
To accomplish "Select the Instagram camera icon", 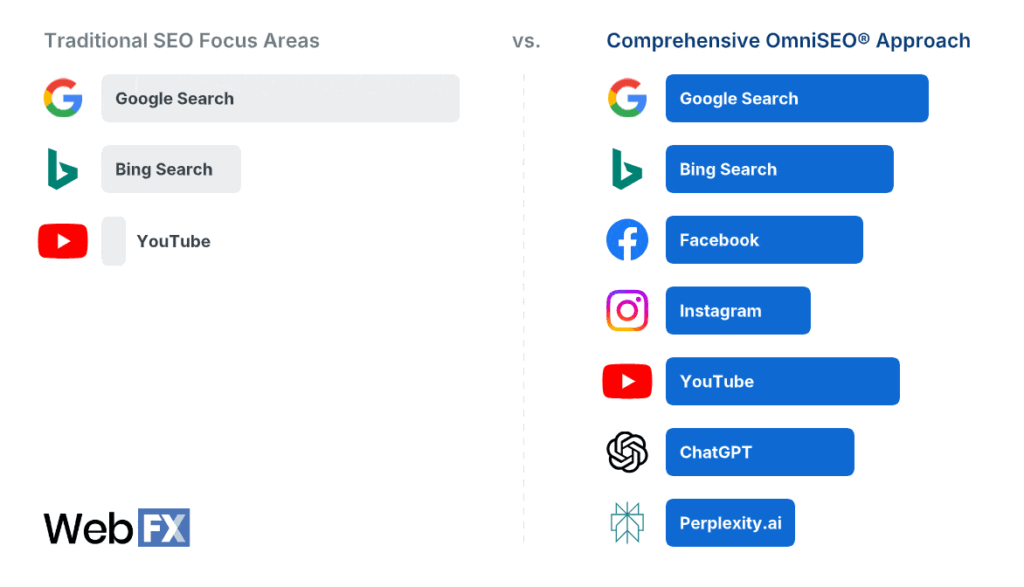I will point(627,311).
